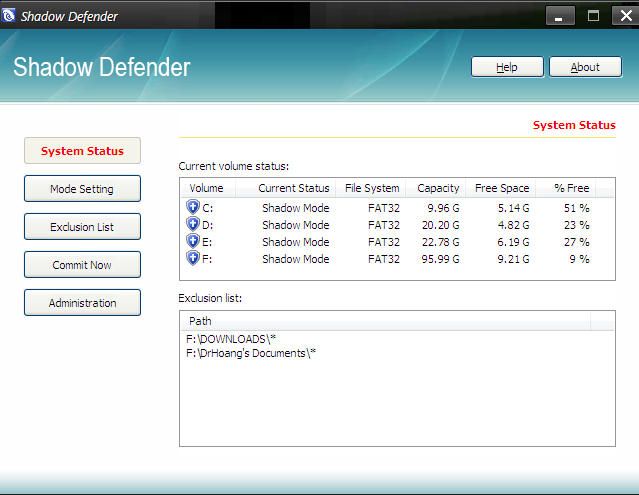Click Shadow Mode status of volume C:
The width and height of the screenshot is (639, 495).
click(295, 208)
